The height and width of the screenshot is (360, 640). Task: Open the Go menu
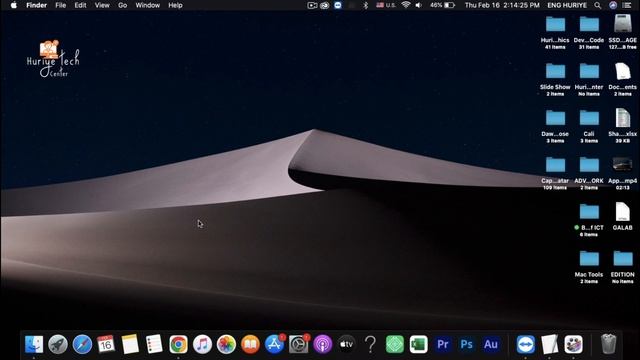(x=122, y=5)
